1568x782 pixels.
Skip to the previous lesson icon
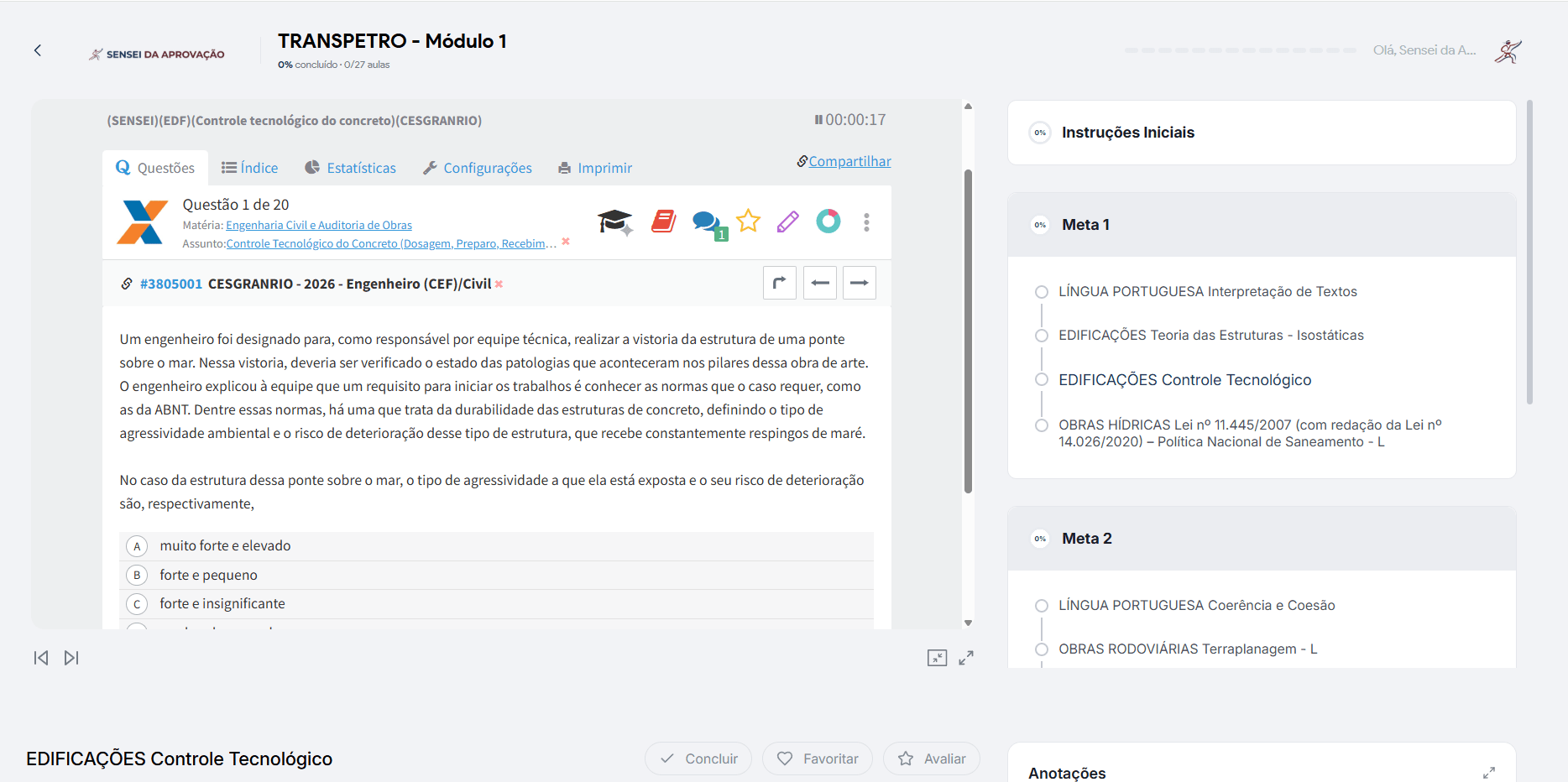click(40, 658)
